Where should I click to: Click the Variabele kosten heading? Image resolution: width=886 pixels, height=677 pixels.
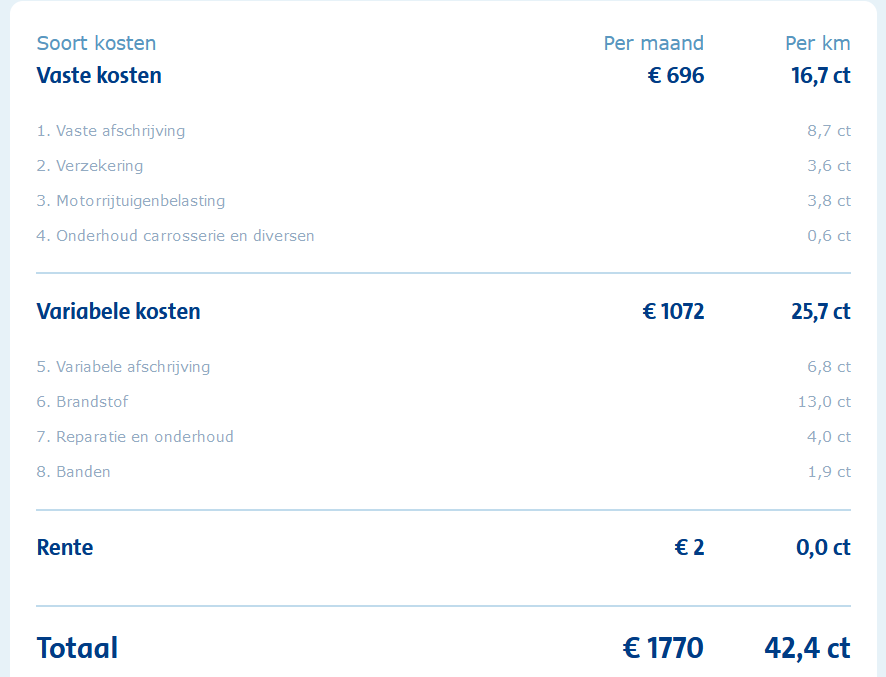click(x=118, y=311)
